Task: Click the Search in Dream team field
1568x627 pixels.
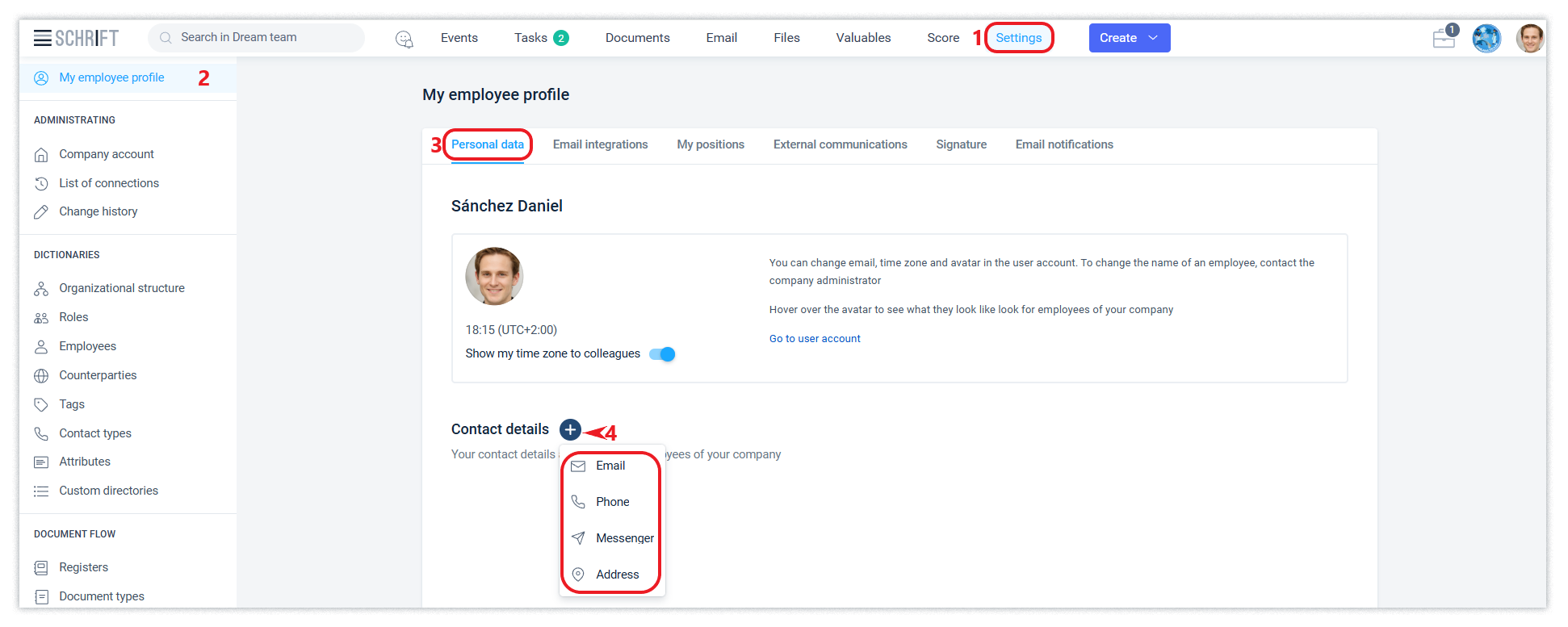Action: (x=257, y=38)
